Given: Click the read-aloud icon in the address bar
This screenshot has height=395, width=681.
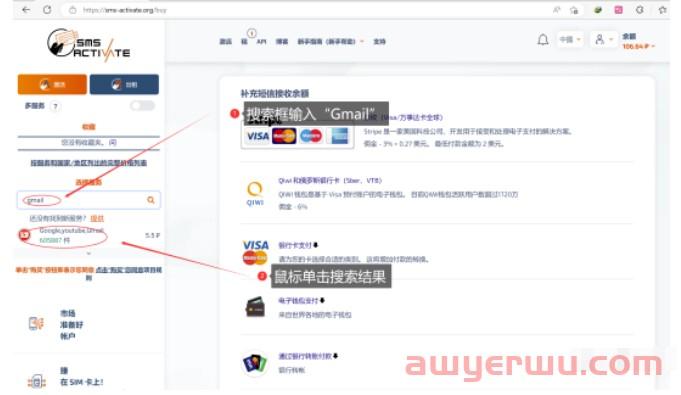Looking at the screenshot, I should [x=556, y=10].
